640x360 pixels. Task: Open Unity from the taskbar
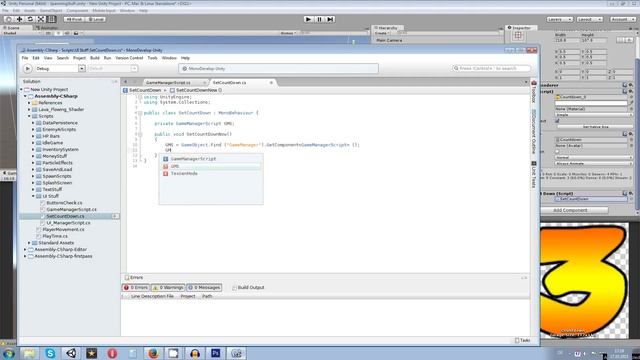(x=71, y=353)
